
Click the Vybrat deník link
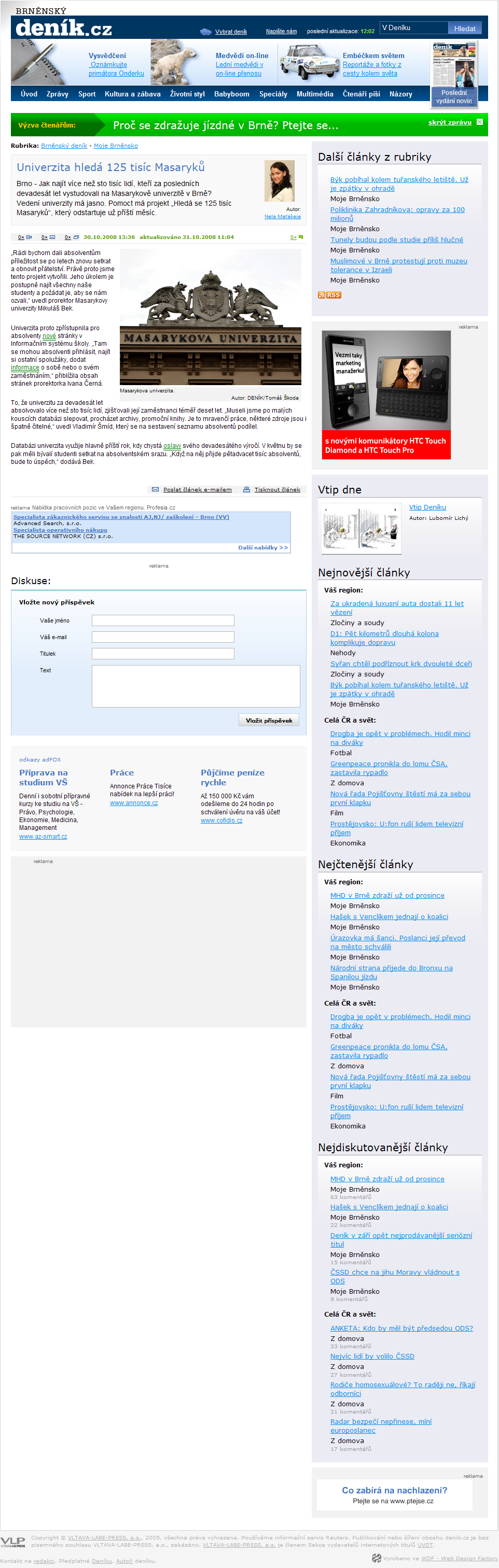point(231,32)
